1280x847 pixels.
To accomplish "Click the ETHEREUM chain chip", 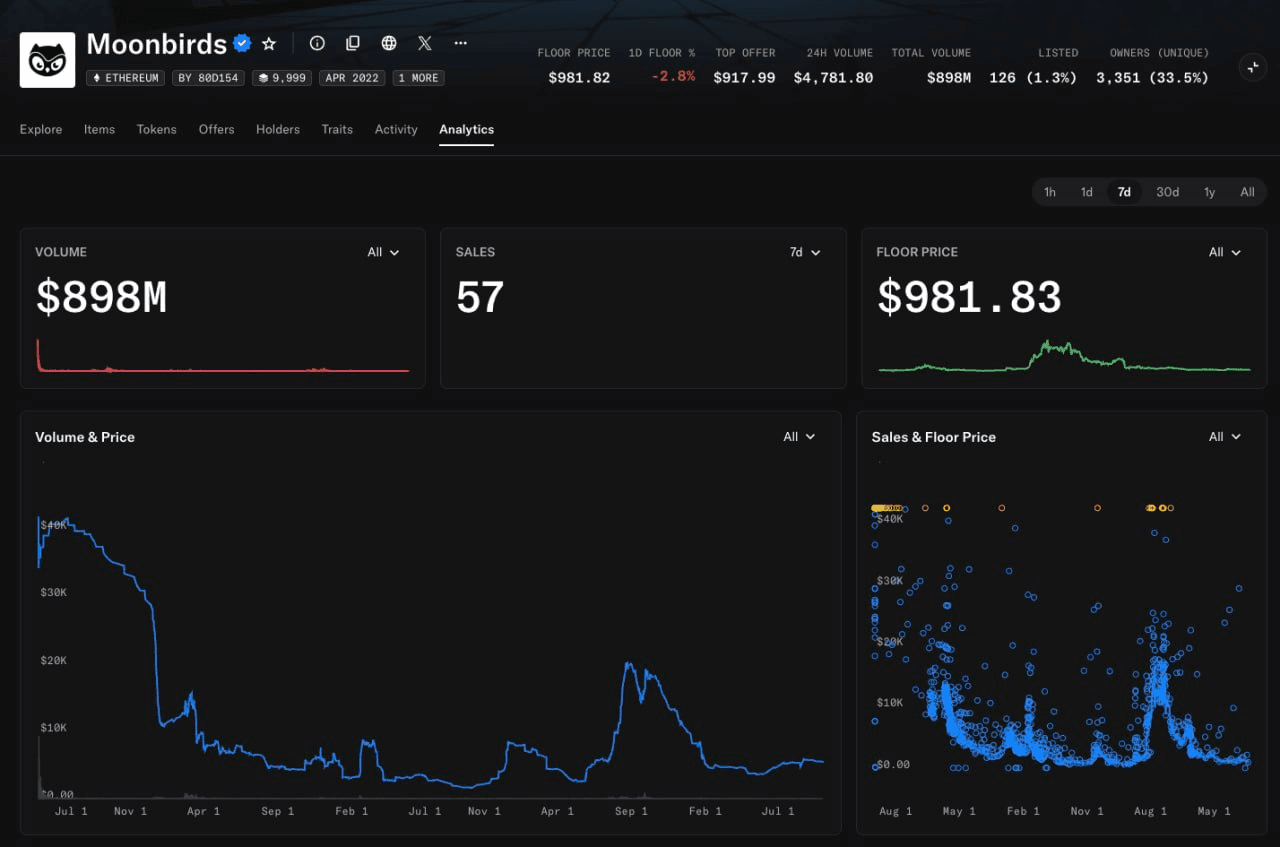I will coord(126,78).
